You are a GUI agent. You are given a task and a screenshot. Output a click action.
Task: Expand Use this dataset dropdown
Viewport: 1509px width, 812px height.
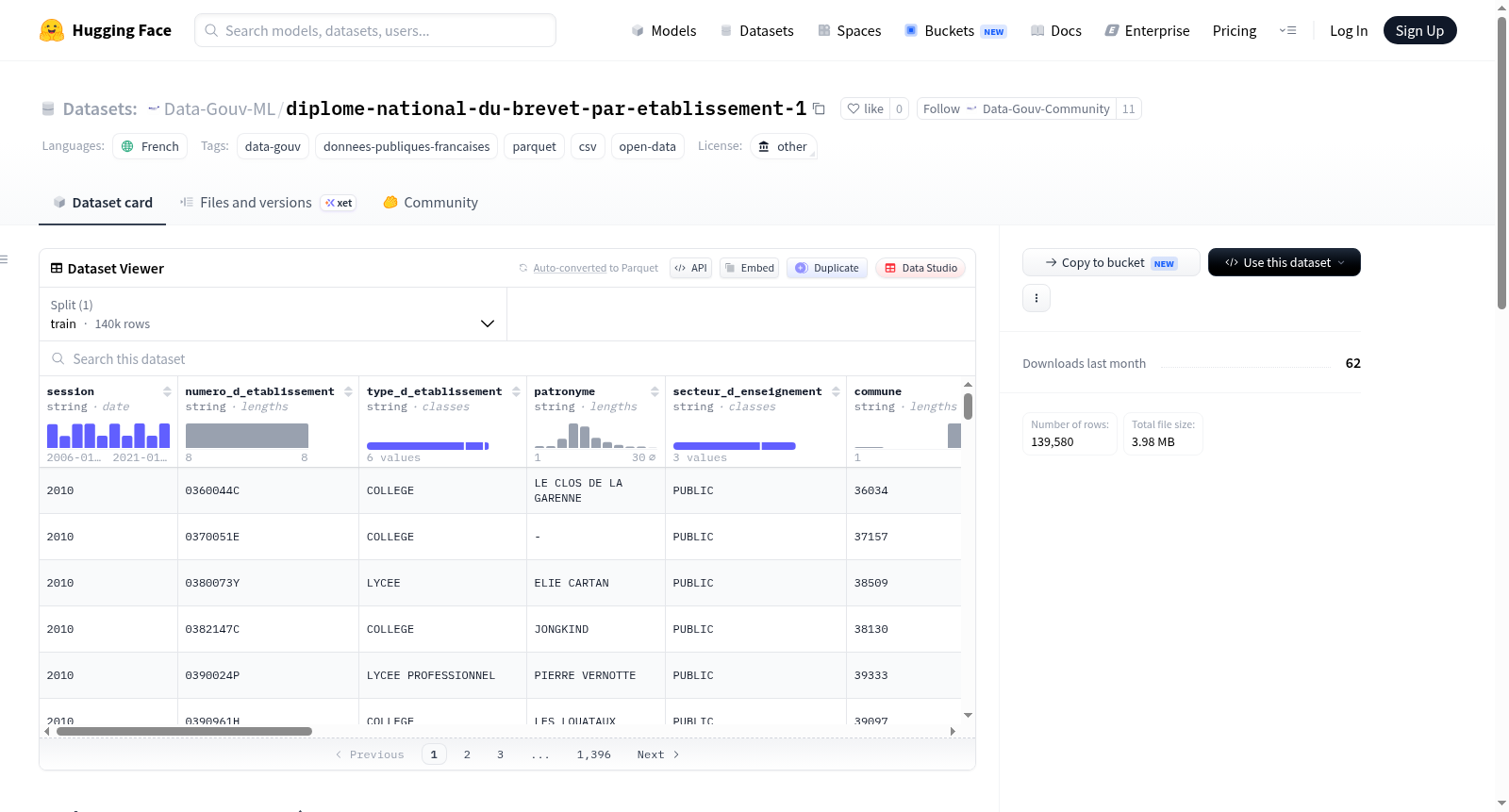[1285, 262]
